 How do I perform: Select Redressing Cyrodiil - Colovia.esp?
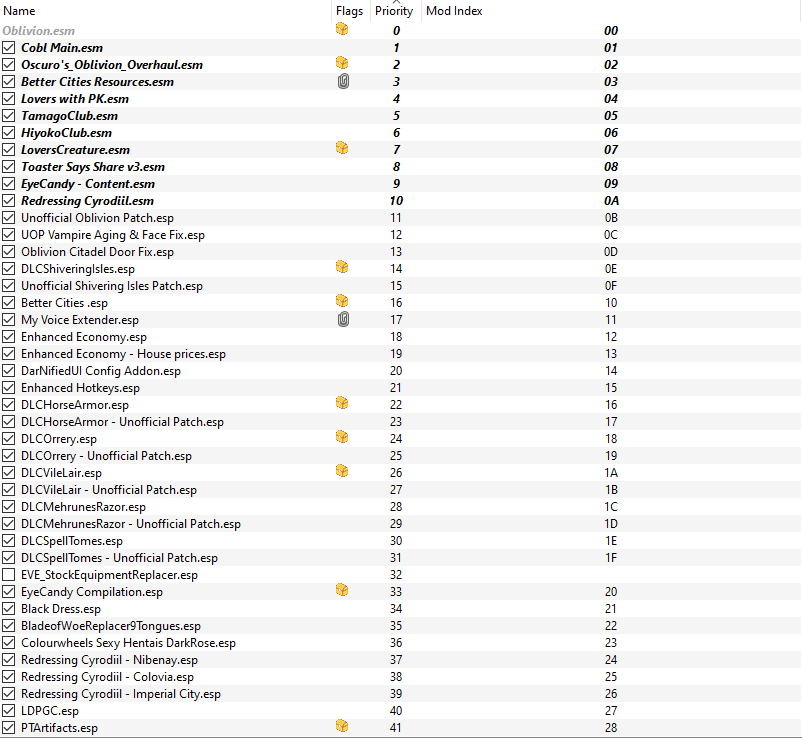click(x=107, y=677)
